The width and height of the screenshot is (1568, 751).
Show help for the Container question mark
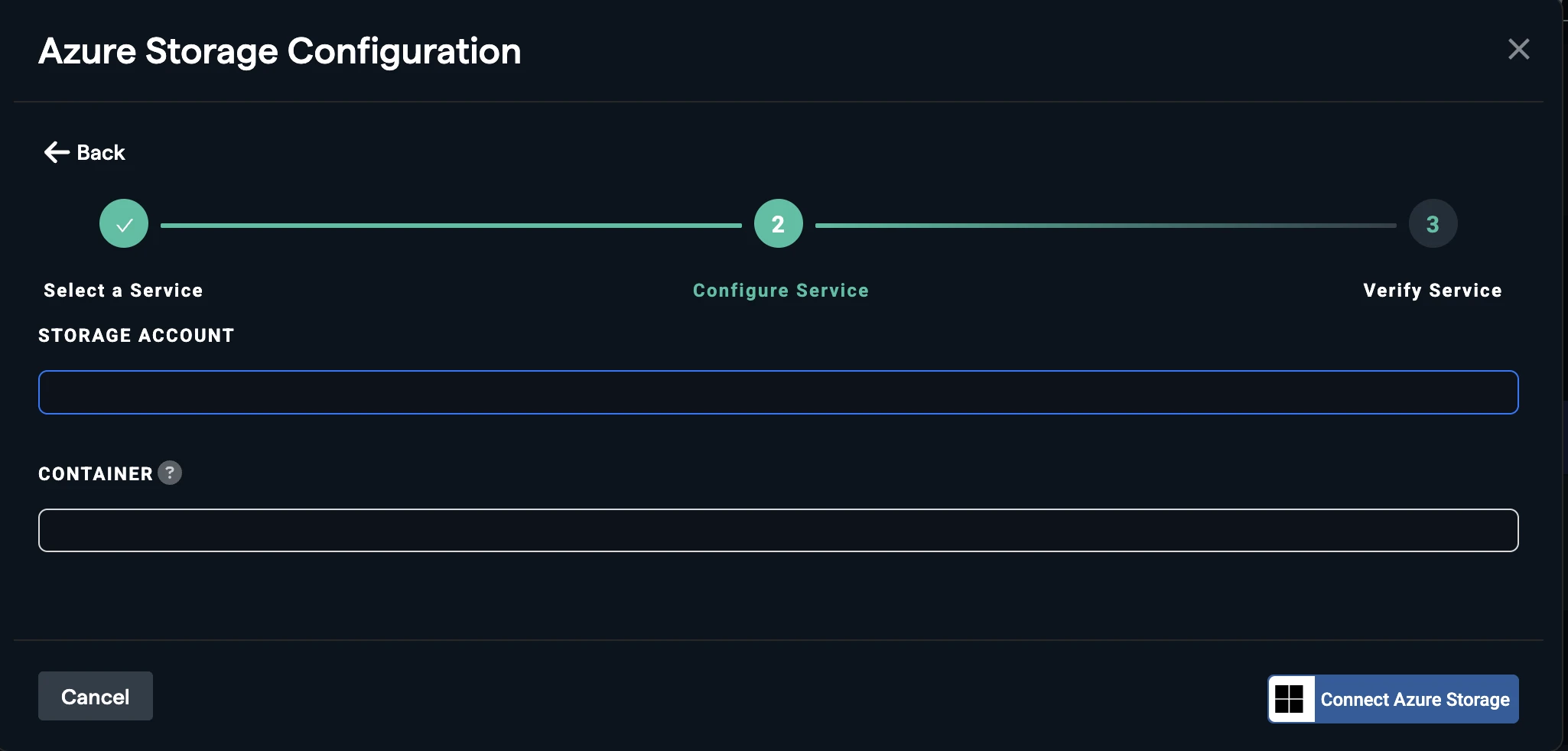[170, 473]
